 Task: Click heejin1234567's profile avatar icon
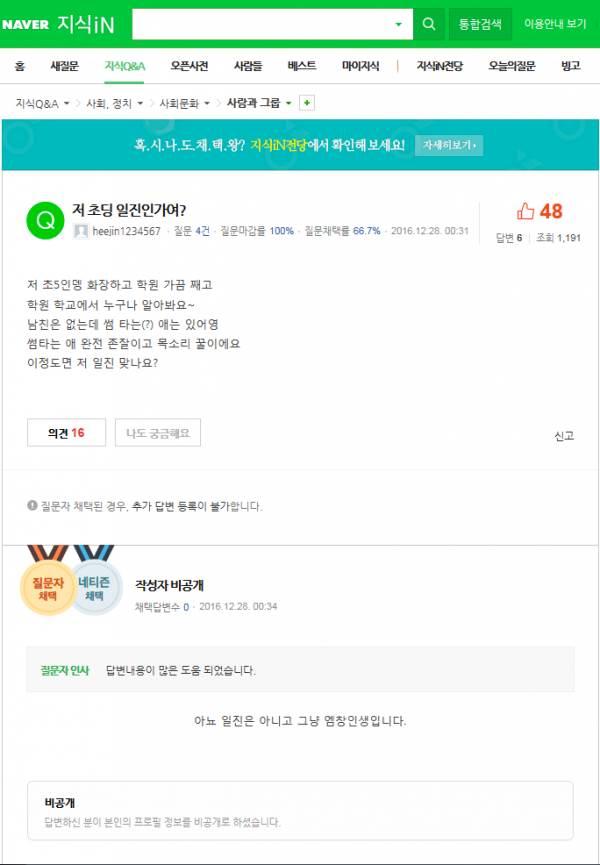(x=81, y=231)
